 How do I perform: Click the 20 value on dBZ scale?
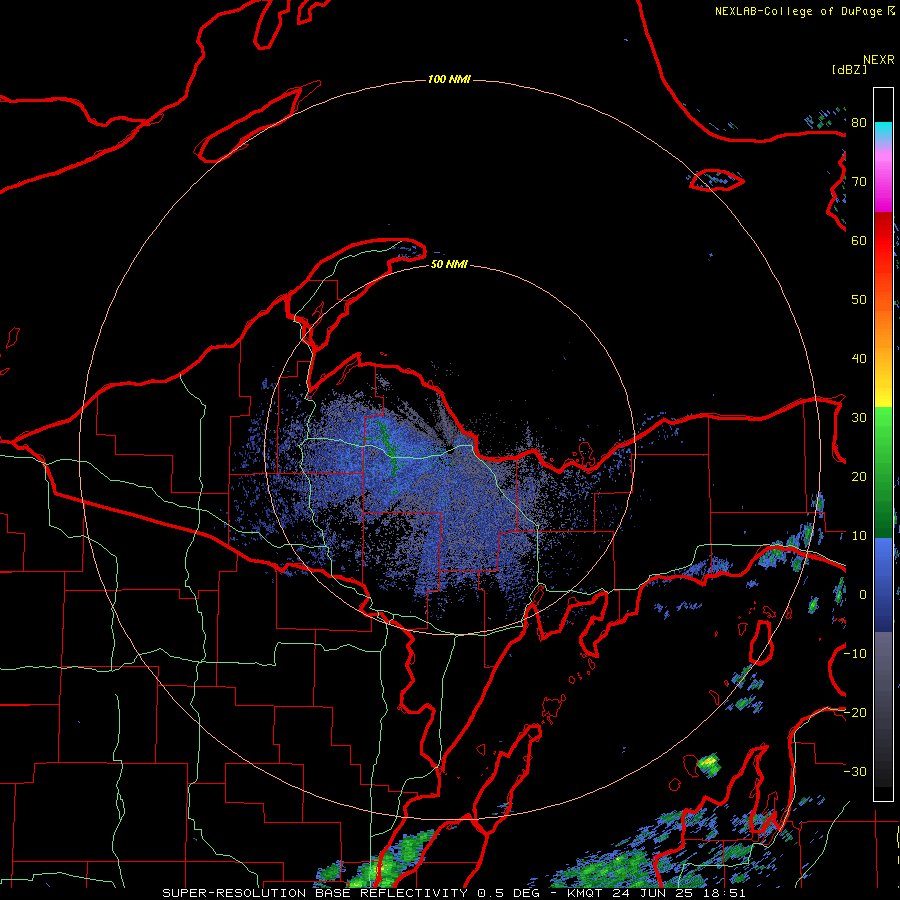859,477
